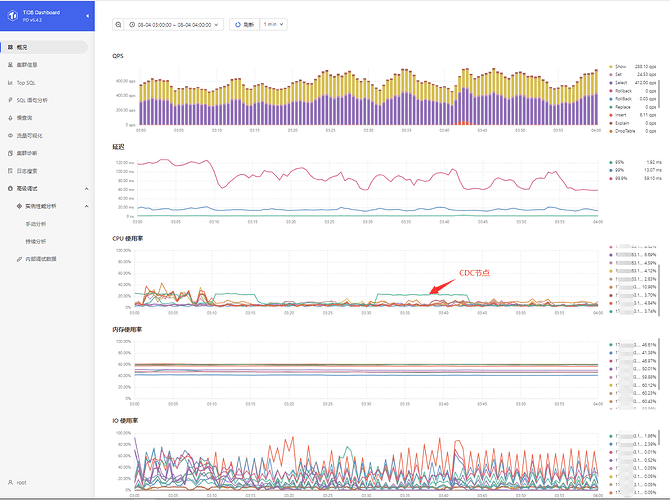Image resolution: width=670 pixels, height=500 pixels.
Task: Select the overview menu item
Action: pos(22,47)
